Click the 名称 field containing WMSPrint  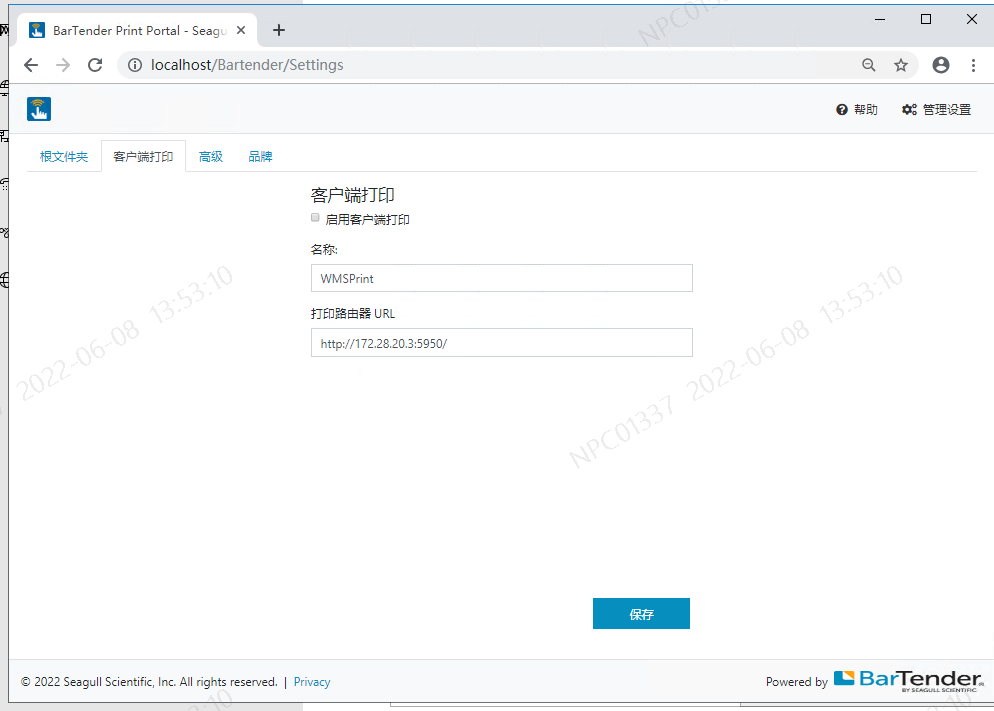tap(500, 278)
